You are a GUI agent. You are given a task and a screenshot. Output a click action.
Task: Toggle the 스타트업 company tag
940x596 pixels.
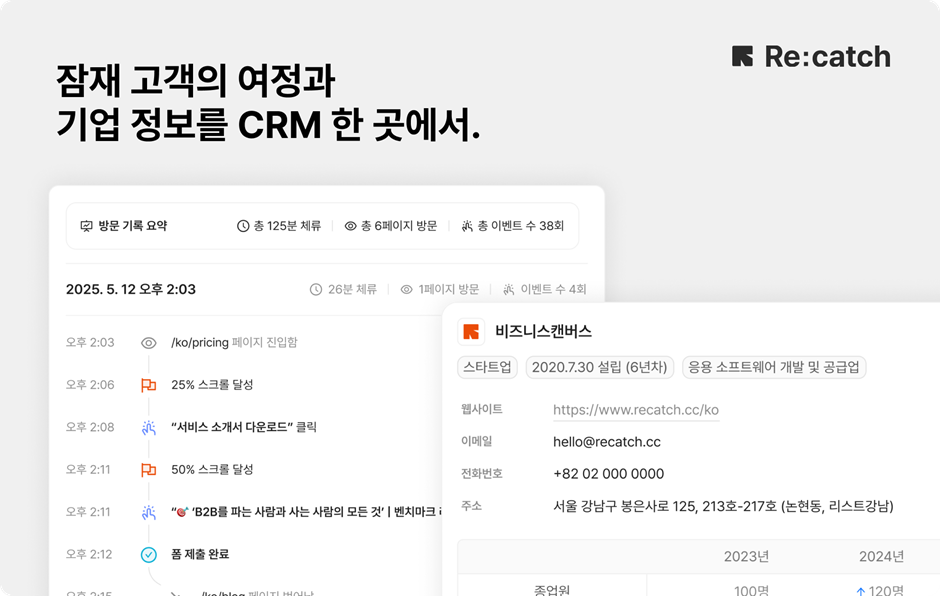[487, 367]
